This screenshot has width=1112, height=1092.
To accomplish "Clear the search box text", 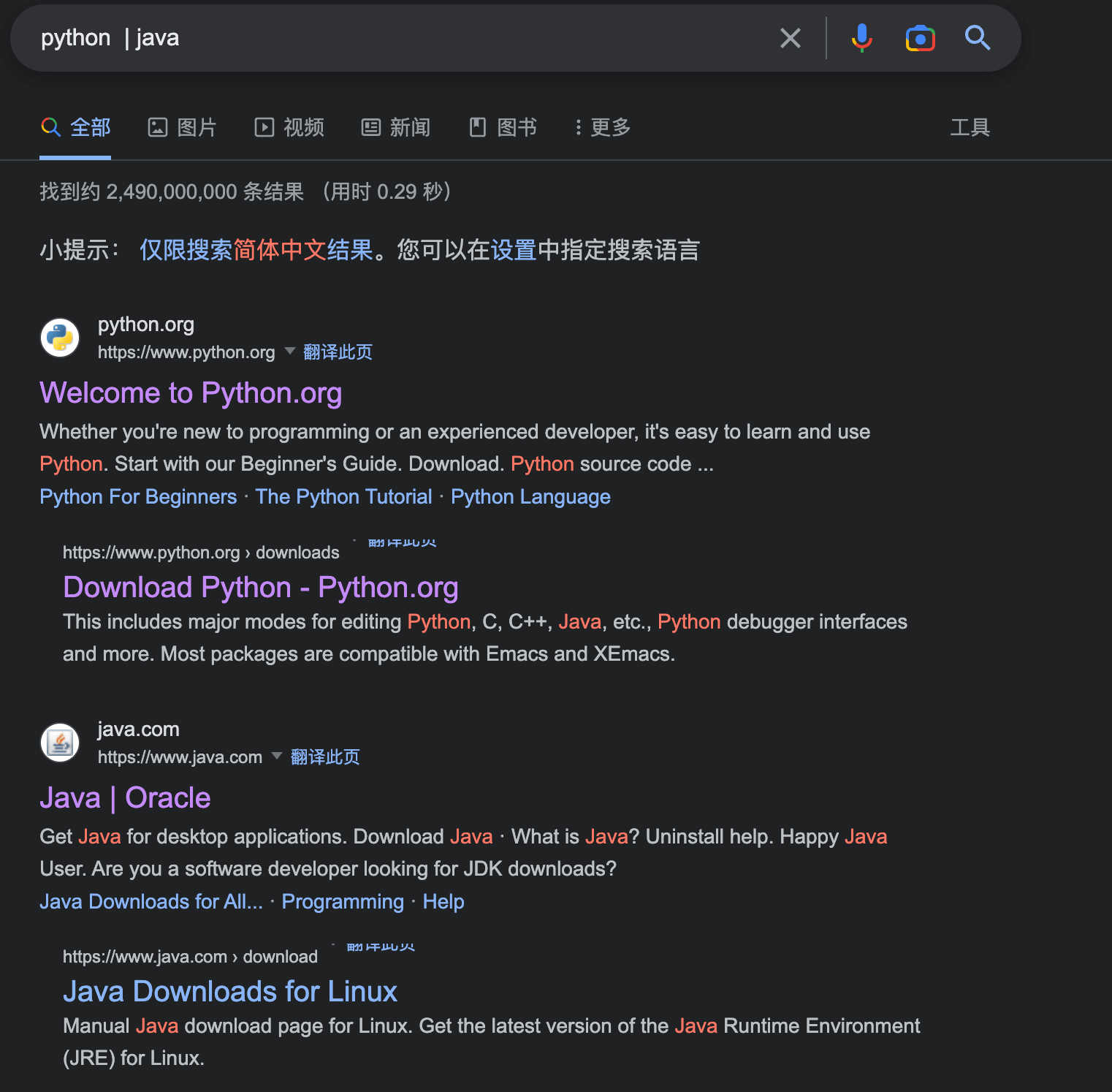I will pyautogui.click(x=790, y=38).
